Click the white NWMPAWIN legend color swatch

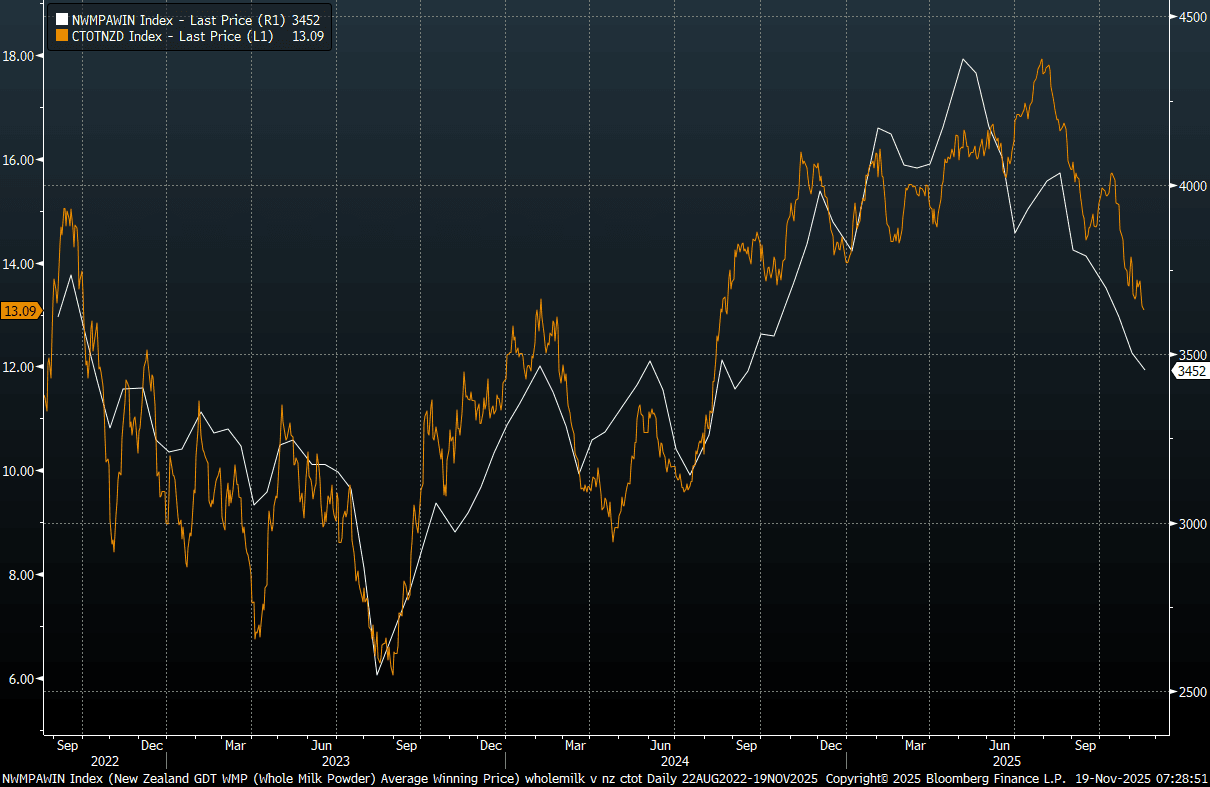point(61,19)
